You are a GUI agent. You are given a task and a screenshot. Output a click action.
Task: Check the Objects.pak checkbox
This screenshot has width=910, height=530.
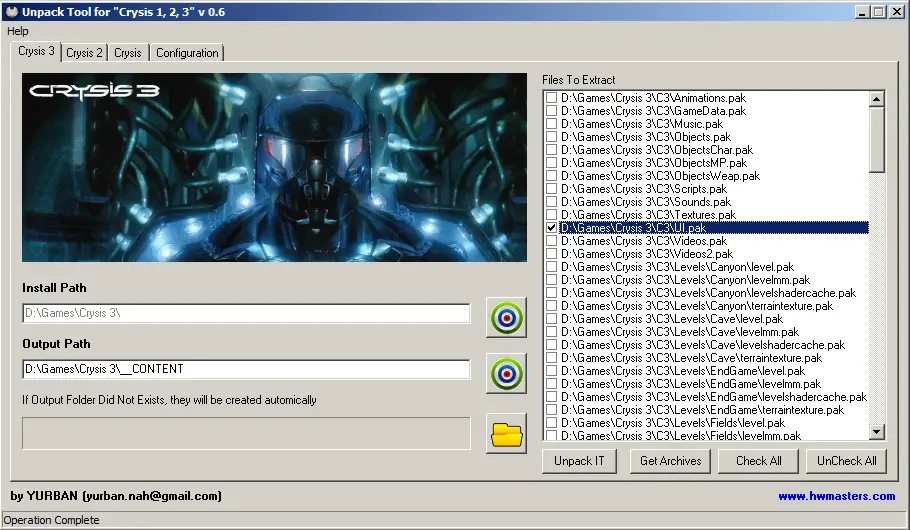551,137
